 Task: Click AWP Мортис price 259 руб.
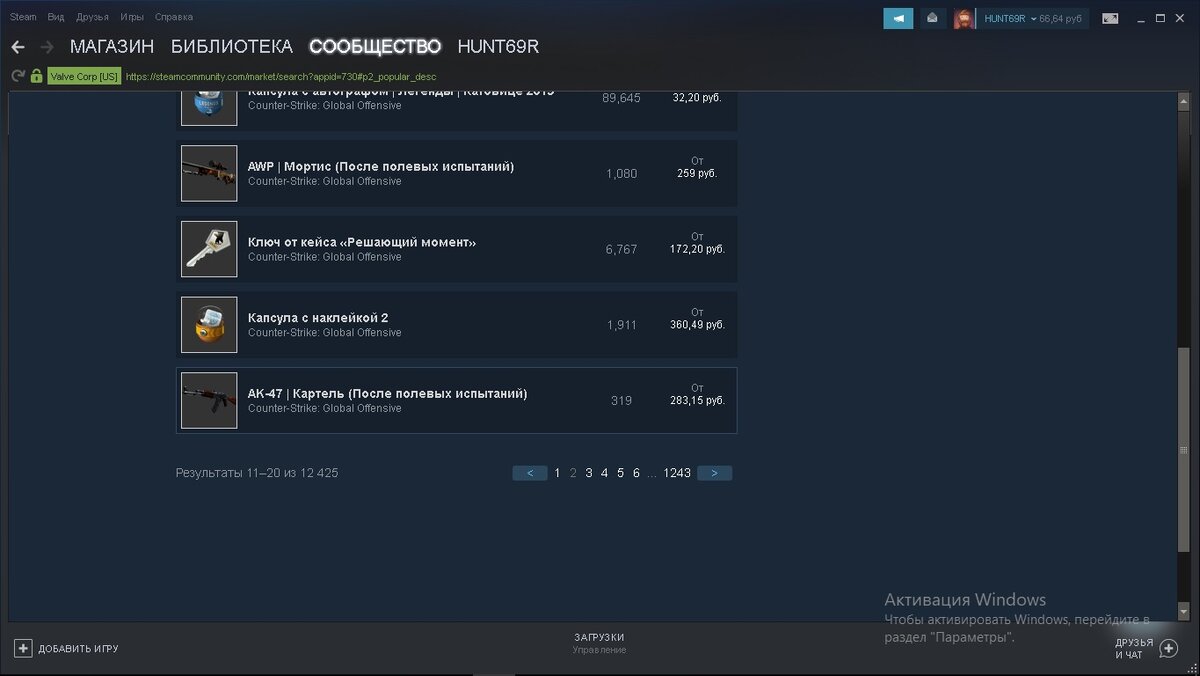click(x=697, y=173)
